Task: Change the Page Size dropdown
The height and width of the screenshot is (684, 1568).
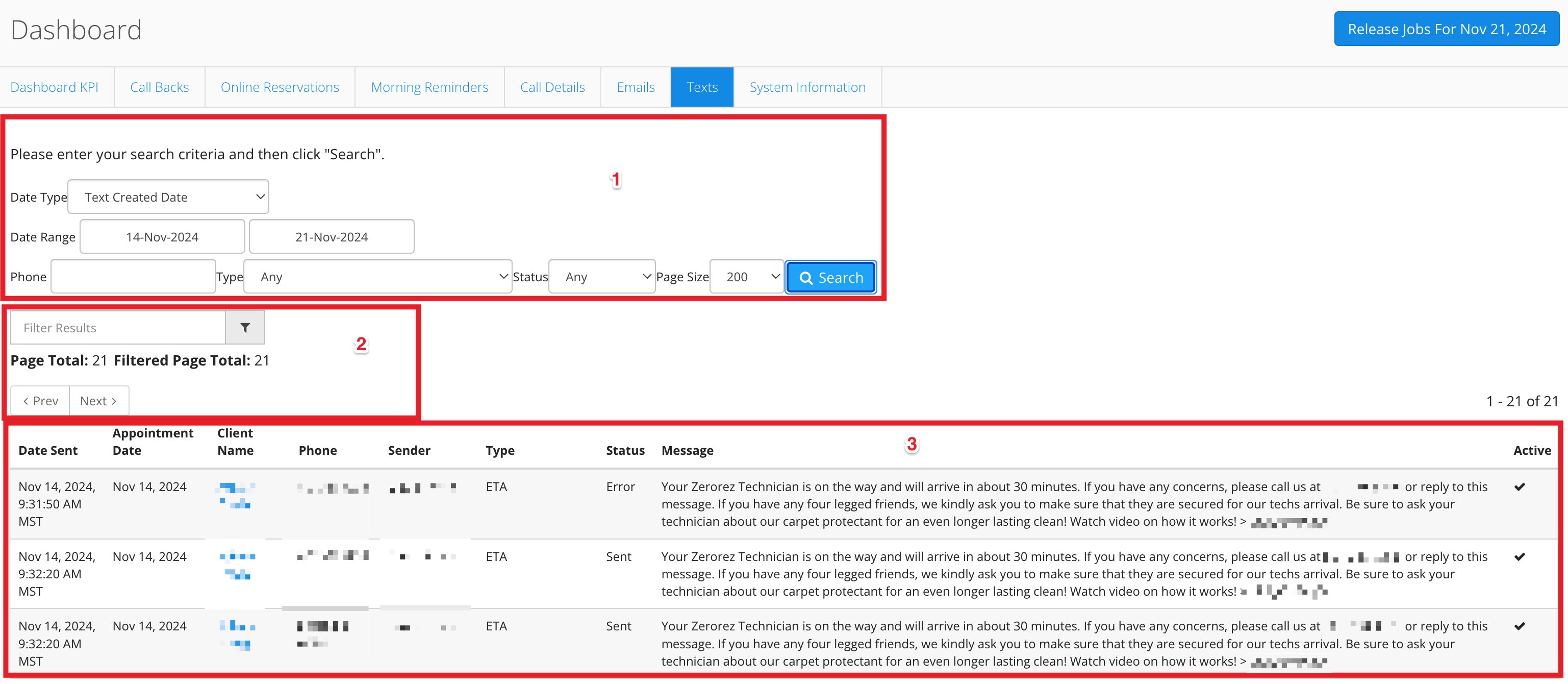Action: 747,277
